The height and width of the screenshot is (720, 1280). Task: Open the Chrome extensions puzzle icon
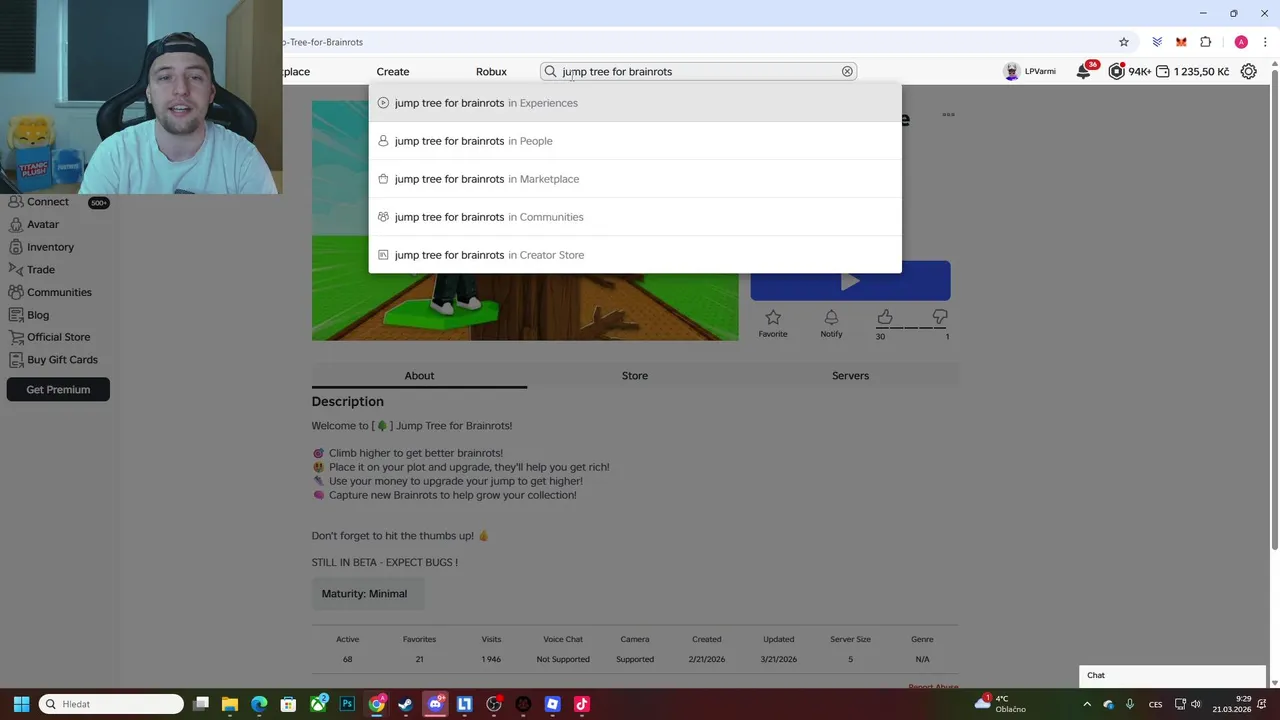[x=1206, y=42]
